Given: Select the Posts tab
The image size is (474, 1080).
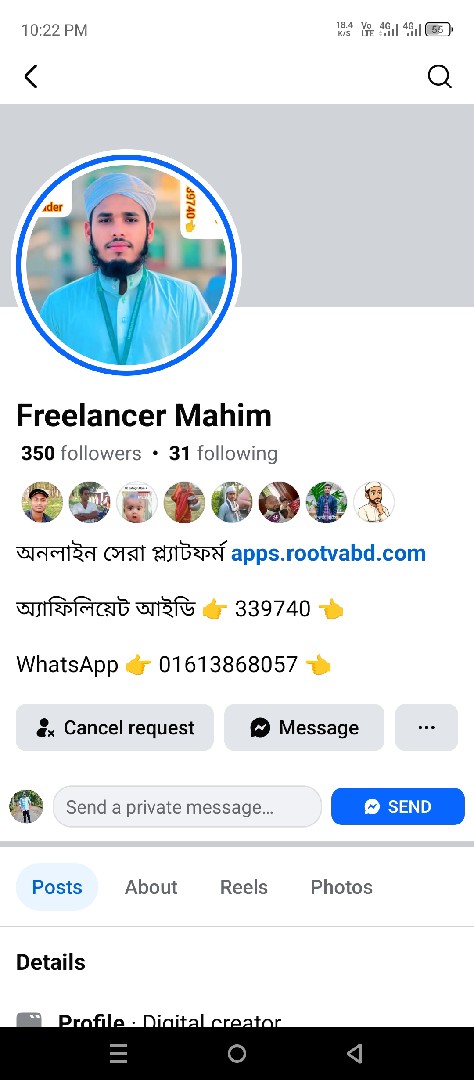Looking at the screenshot, I should [x=57, y=887].
